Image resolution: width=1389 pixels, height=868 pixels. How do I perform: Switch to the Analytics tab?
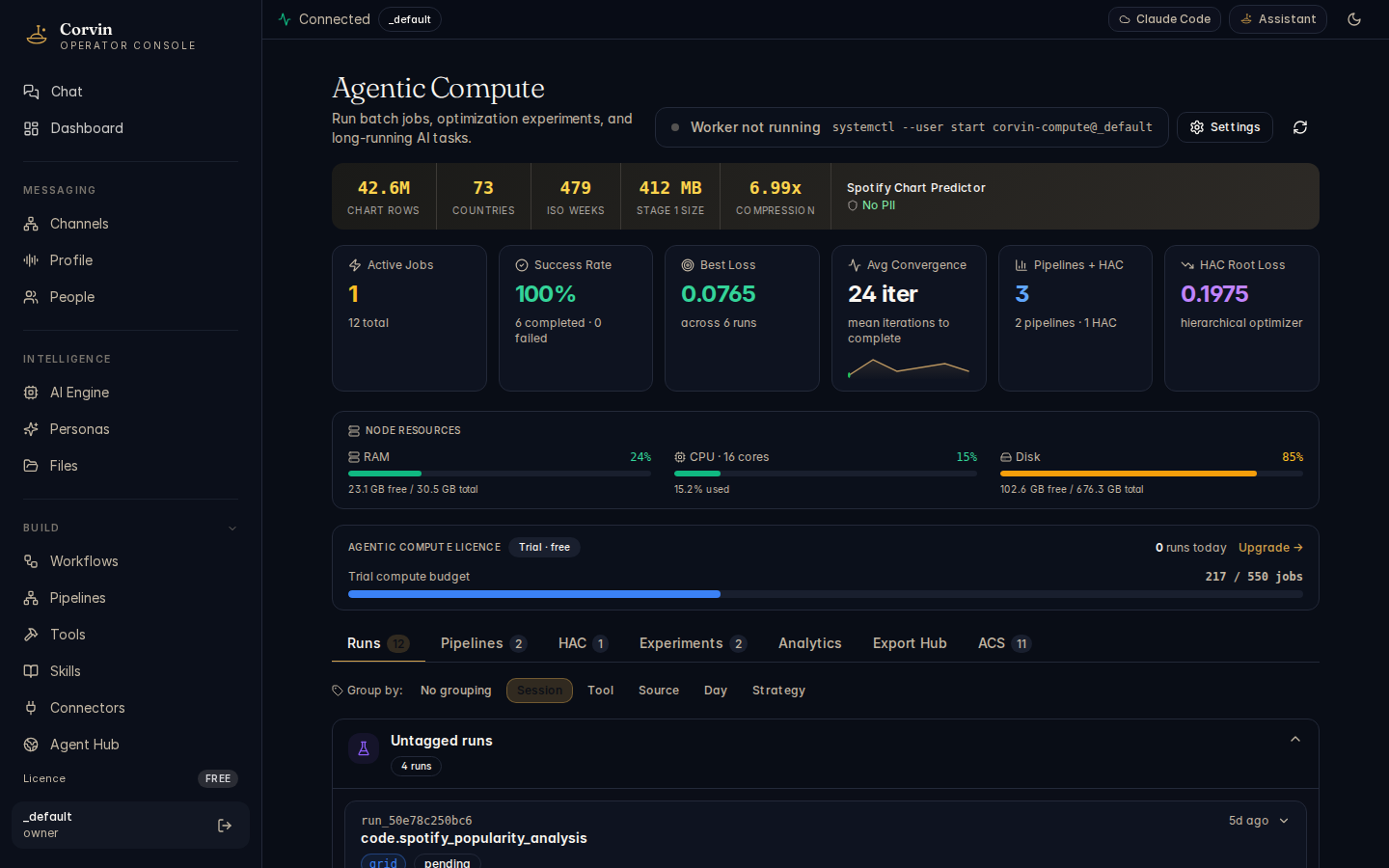(x=810, y=643)
